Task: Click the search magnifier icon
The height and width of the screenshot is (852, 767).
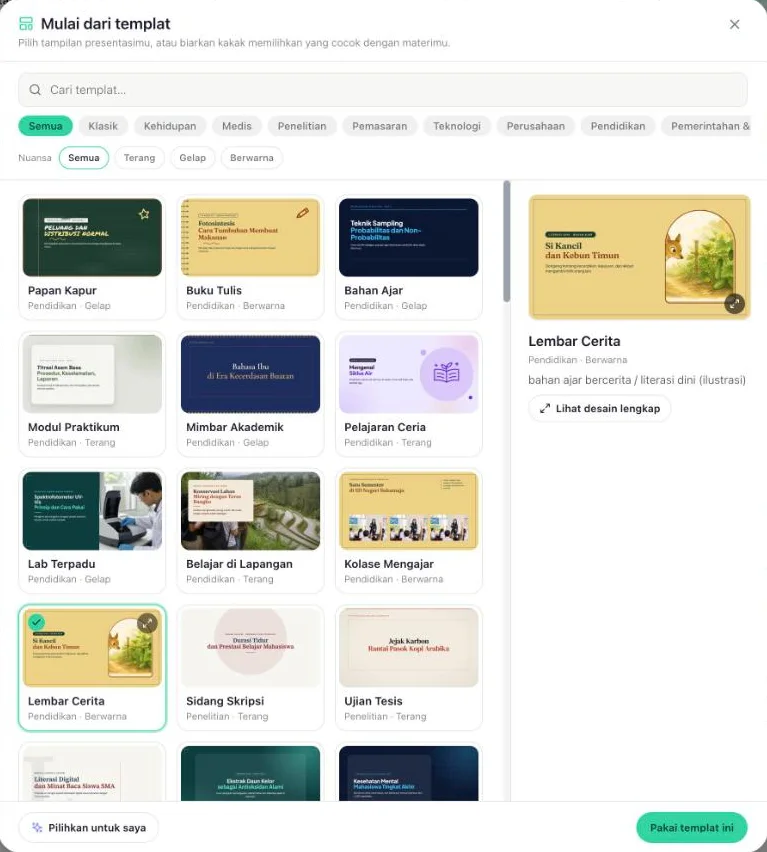Action: coord(35,90)
